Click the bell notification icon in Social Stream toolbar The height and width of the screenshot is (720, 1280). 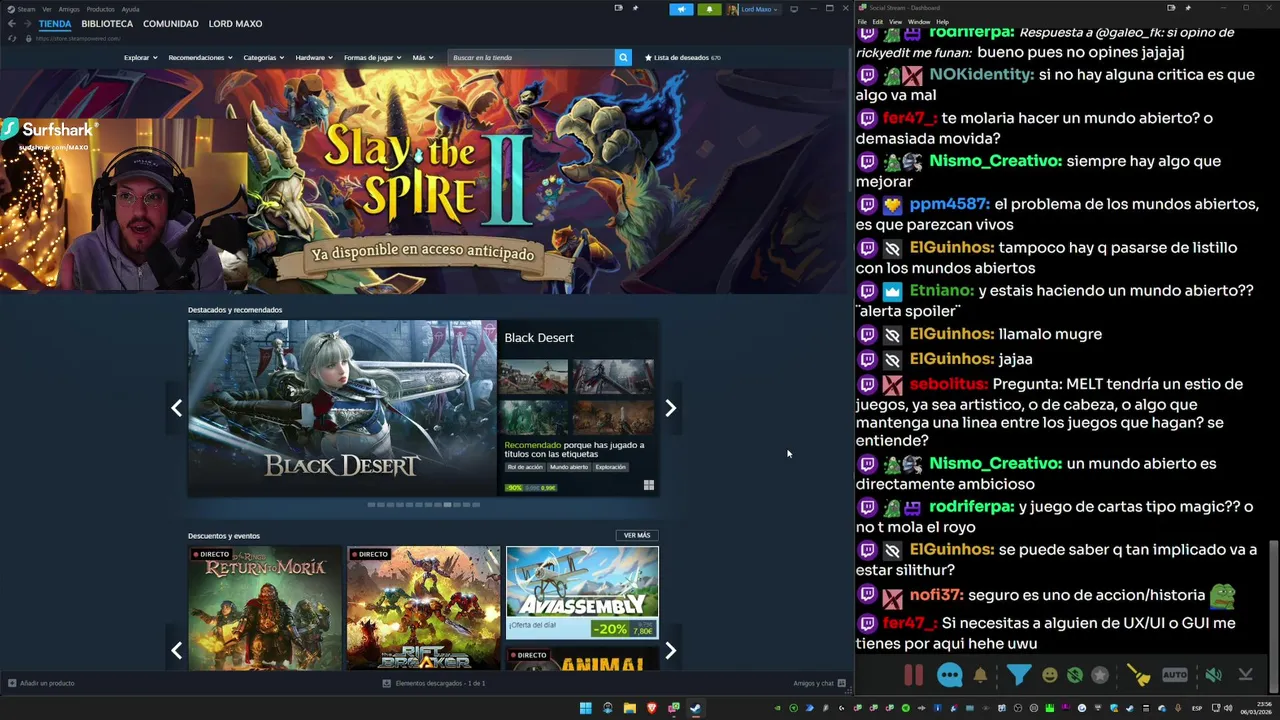(980, 675)
